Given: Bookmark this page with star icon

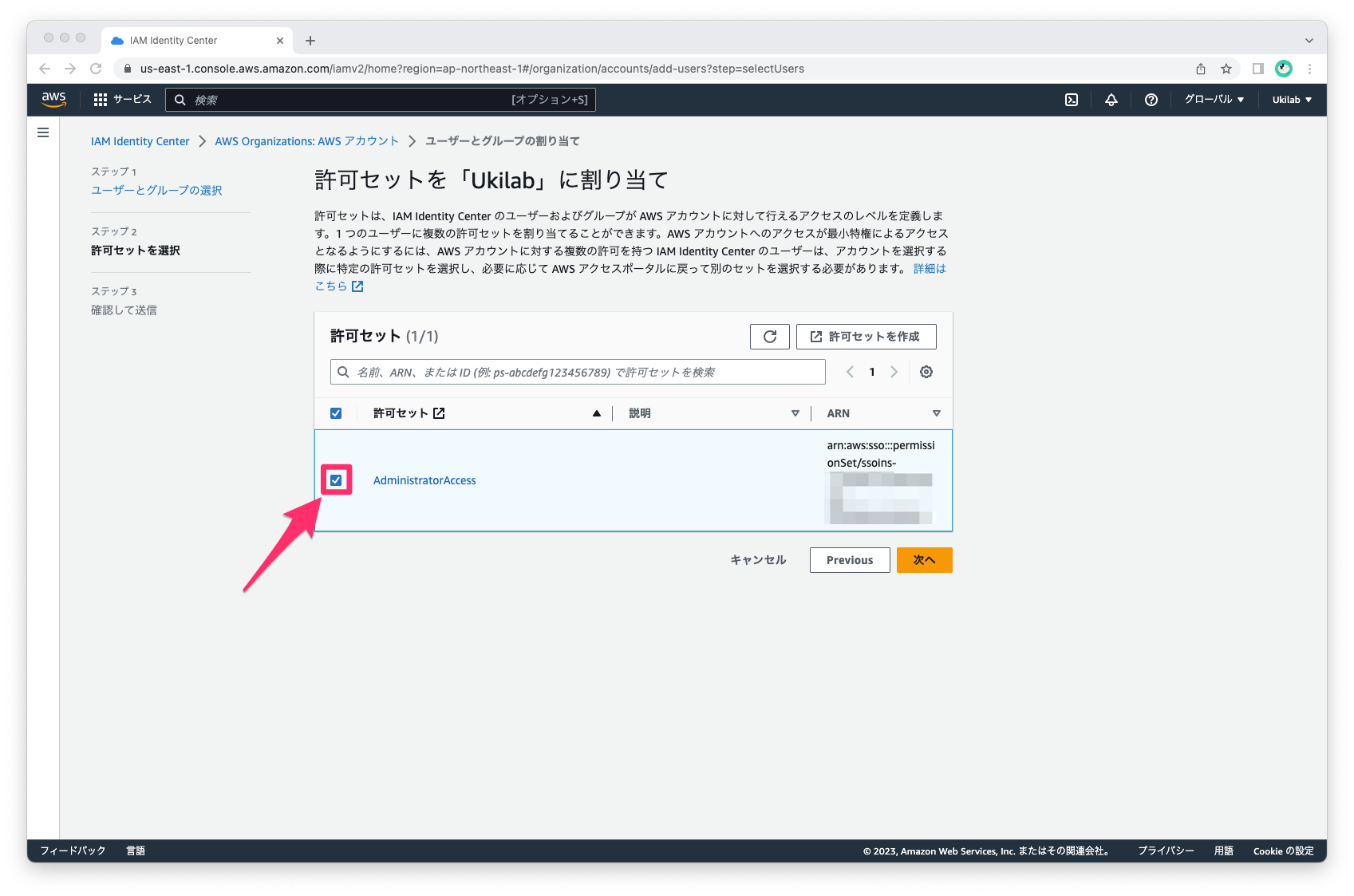Looking at the screenshot, I should click(1226, 69).
